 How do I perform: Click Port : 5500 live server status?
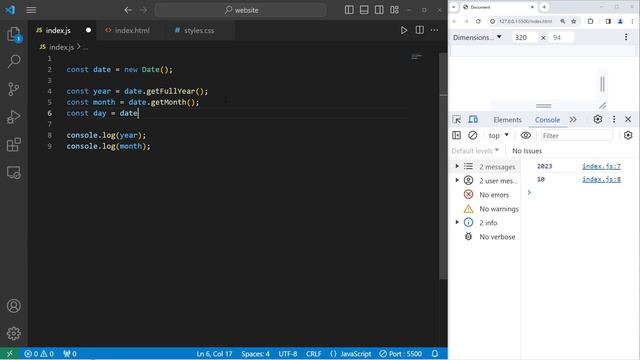[400, 354]
